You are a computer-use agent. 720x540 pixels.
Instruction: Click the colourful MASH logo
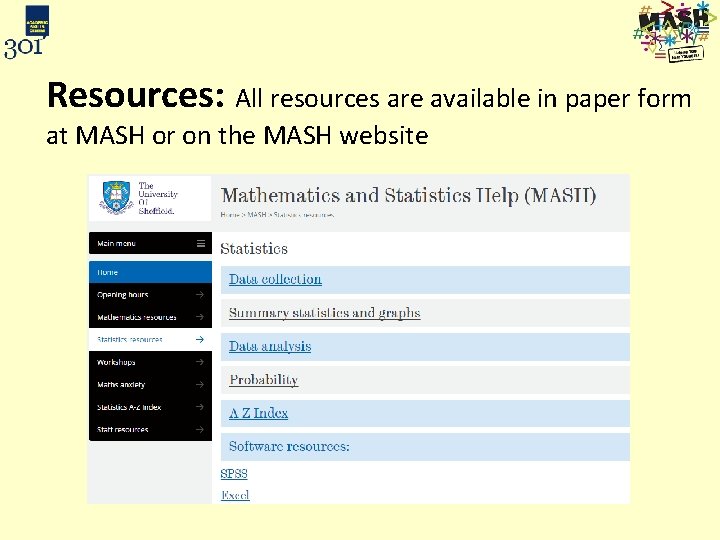(675, 32)
